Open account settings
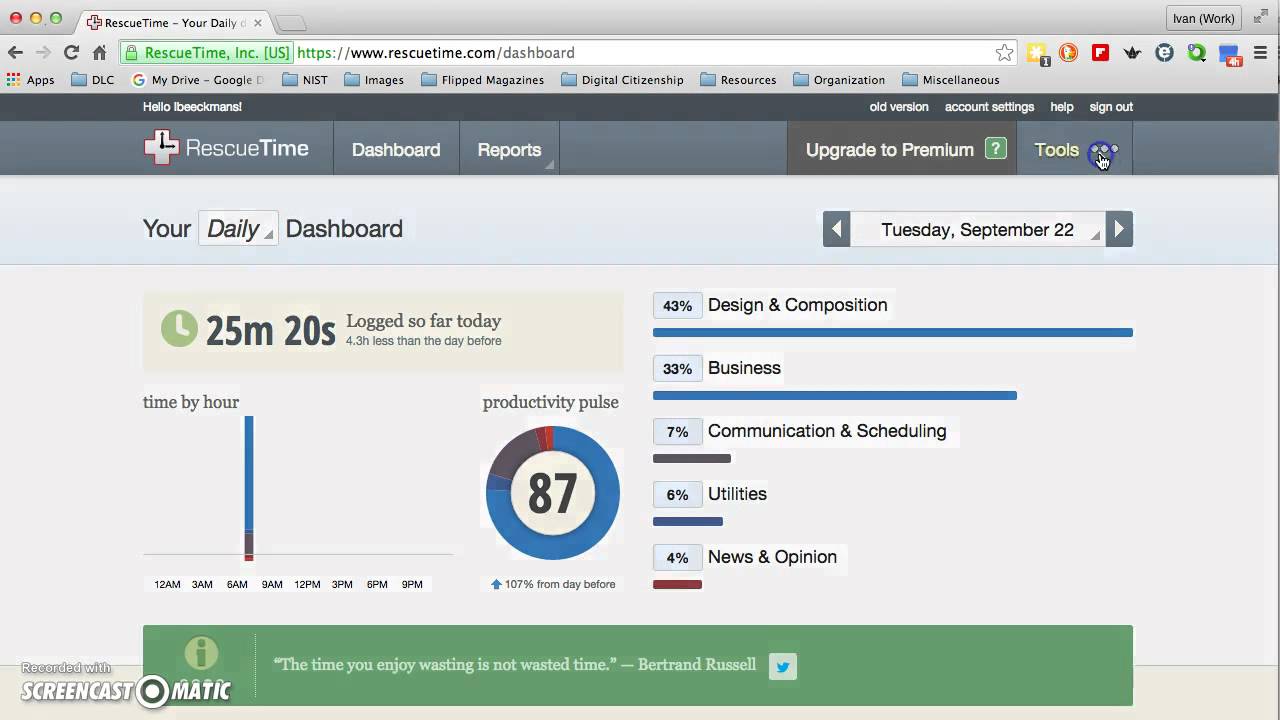 [989, 107]
